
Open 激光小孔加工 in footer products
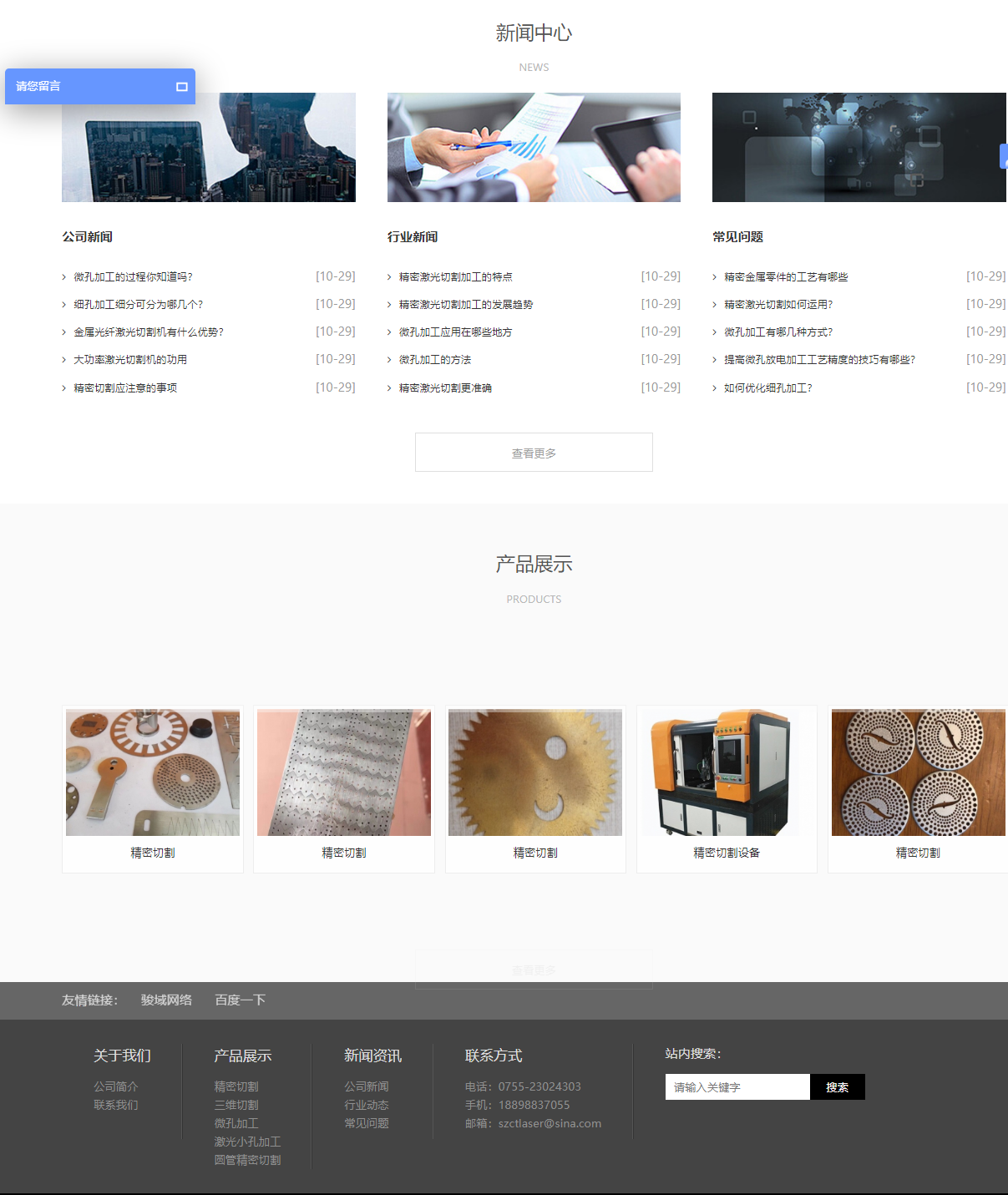point(247,1142)
